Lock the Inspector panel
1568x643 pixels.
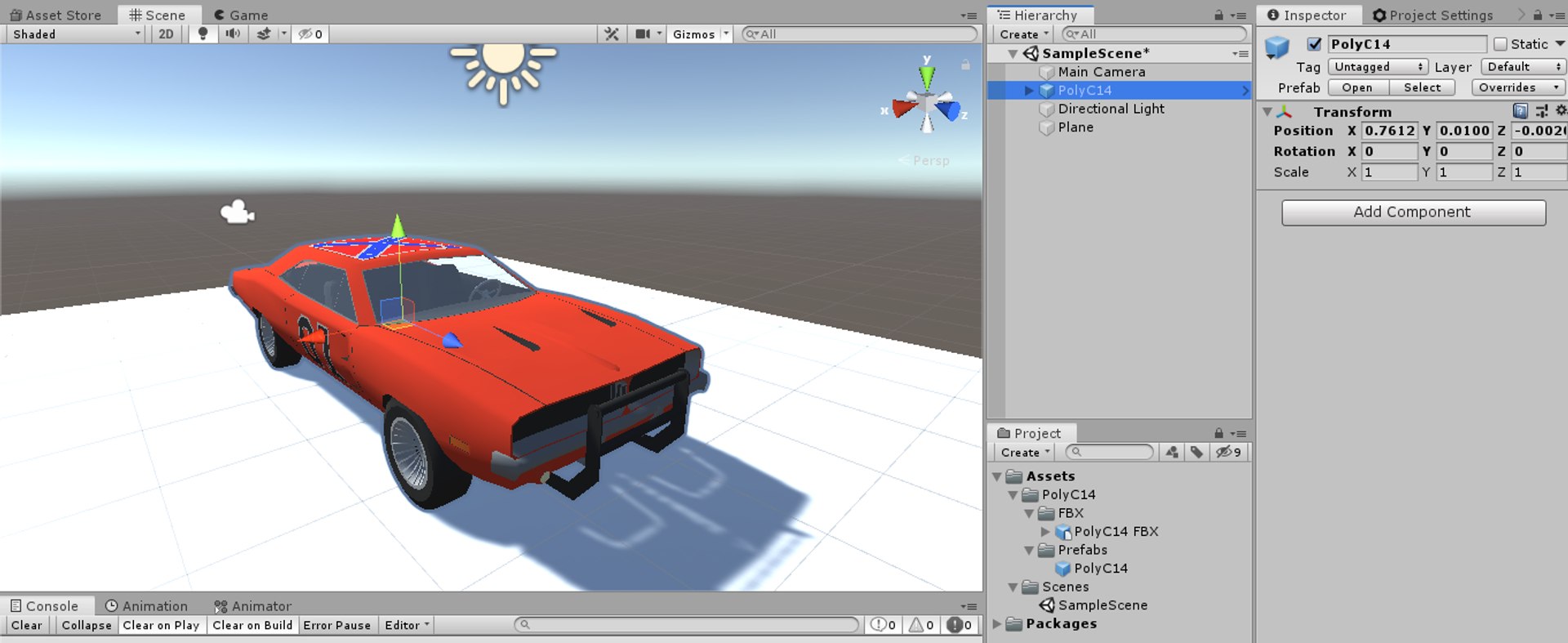(1538, 15)
